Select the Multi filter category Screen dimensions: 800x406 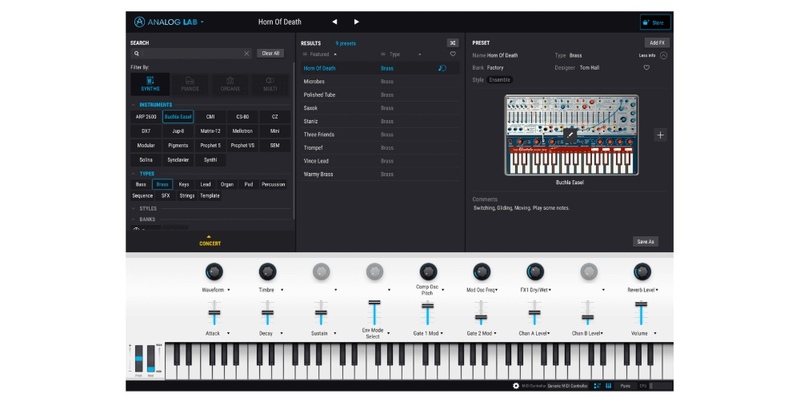pyautogui.click(x=270, y=84)
